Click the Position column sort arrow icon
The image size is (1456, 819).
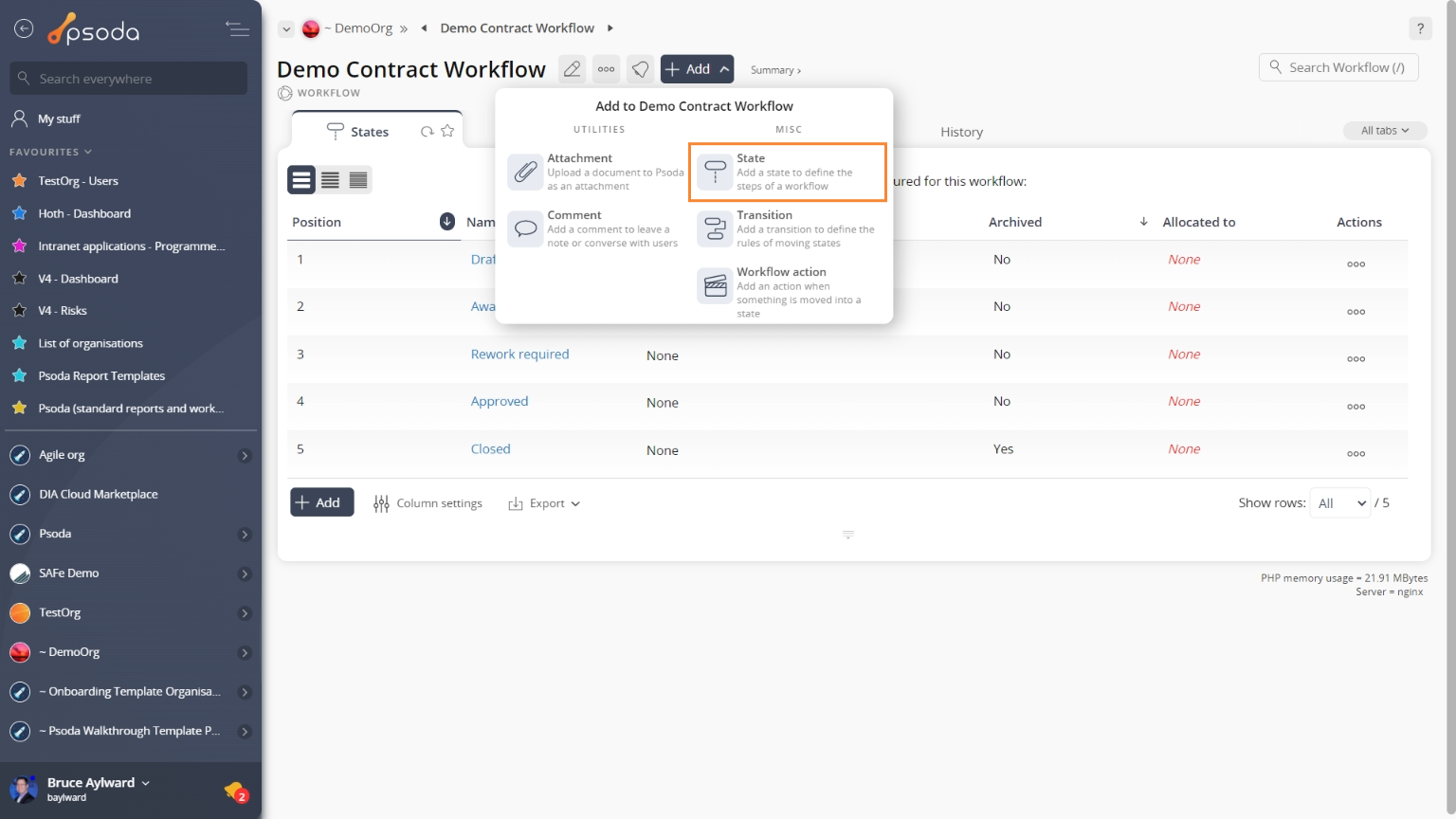[x=447, y=222]
